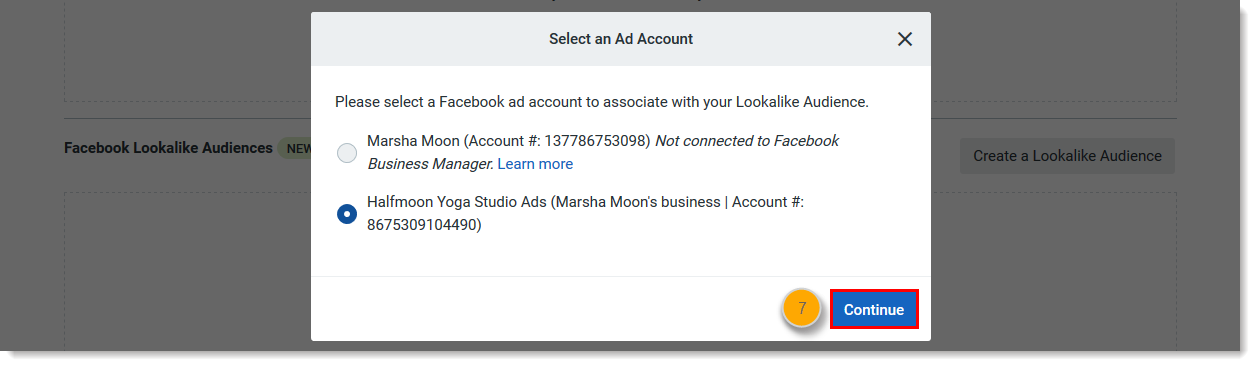Select the Marsha Moon account radio button
This screenshot has width=1255, height=366.
(347, 153)
